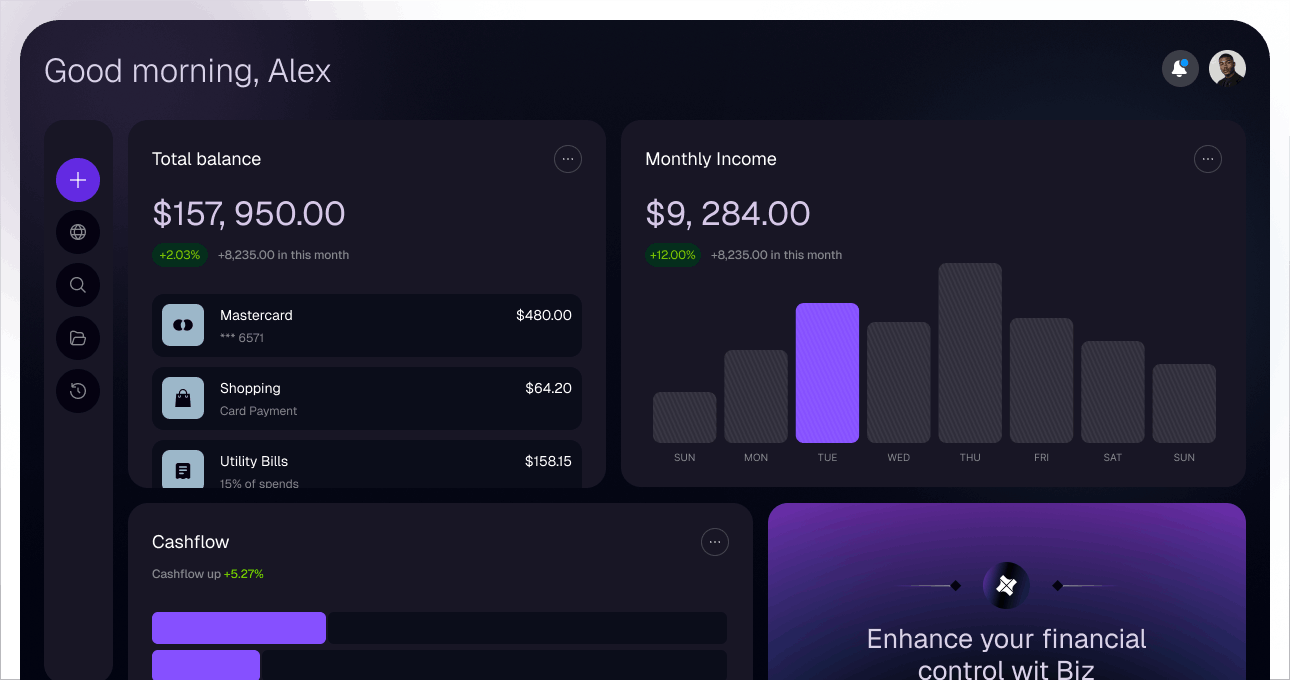Click the +12.00% badge under Monthly Income
Viewport: 1290px width, 680px height.
(x=673, y=255)
